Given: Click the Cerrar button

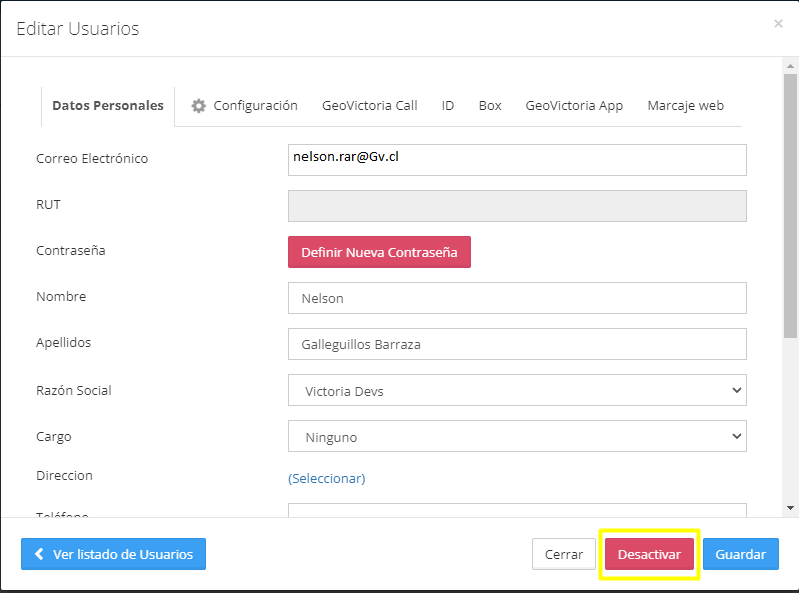Looking at the screenshot, I should coord(564,554).
